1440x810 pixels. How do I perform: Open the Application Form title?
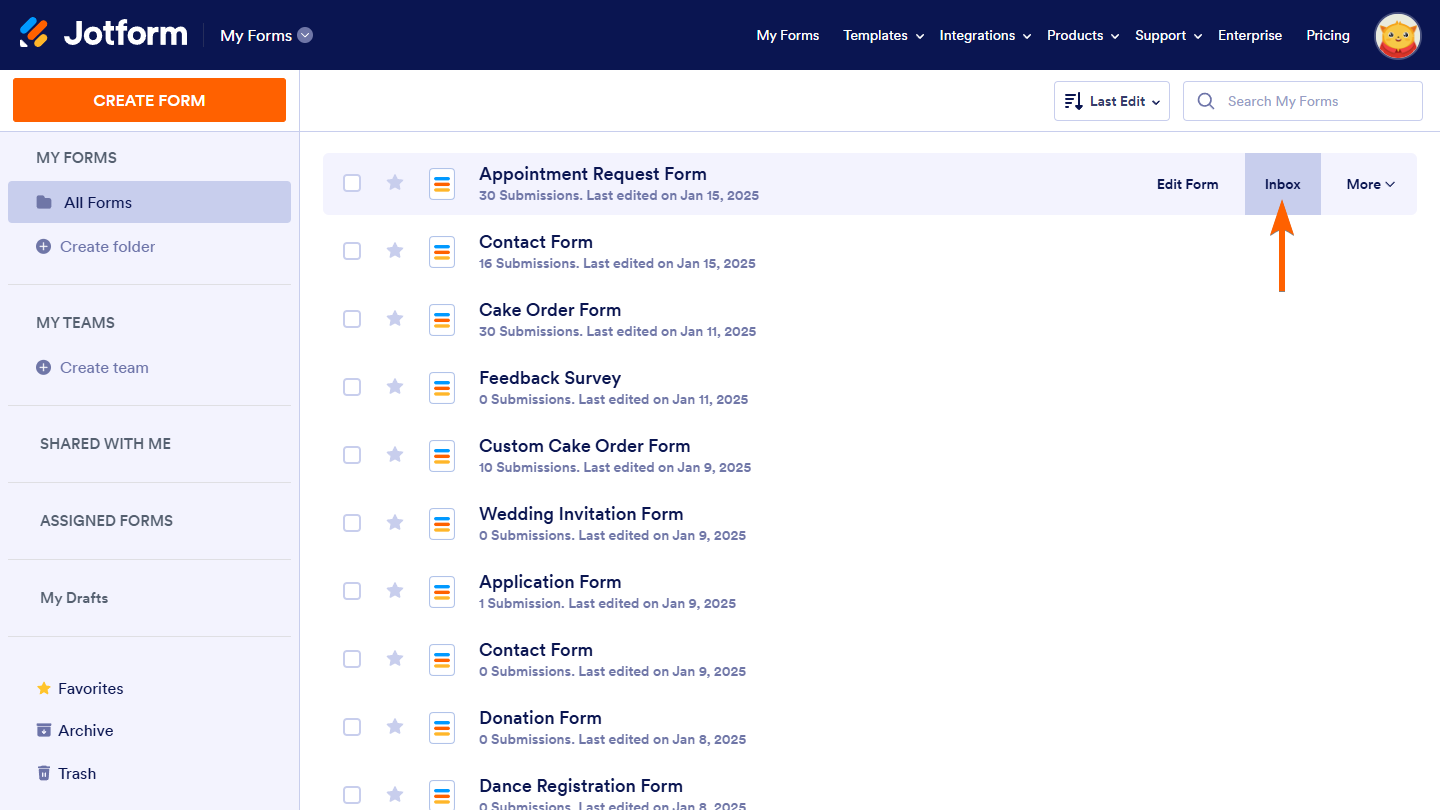pyautogui.click(x=550, y=582)
